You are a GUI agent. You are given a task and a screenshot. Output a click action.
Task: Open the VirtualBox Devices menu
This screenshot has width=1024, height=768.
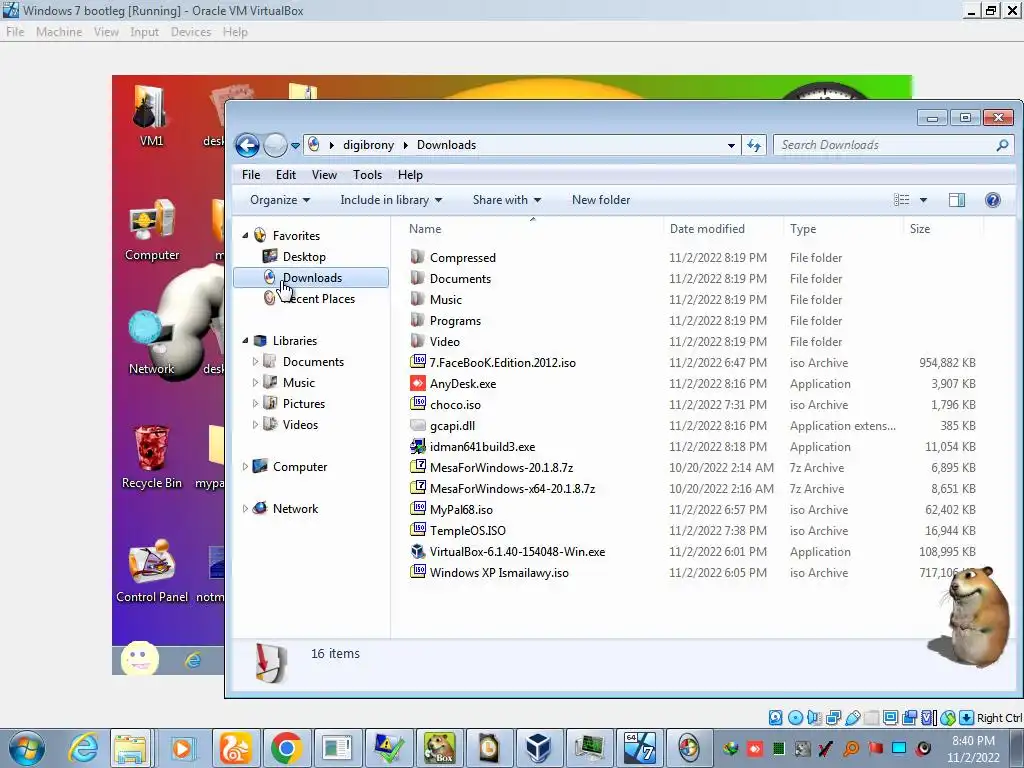coord(191,32)
